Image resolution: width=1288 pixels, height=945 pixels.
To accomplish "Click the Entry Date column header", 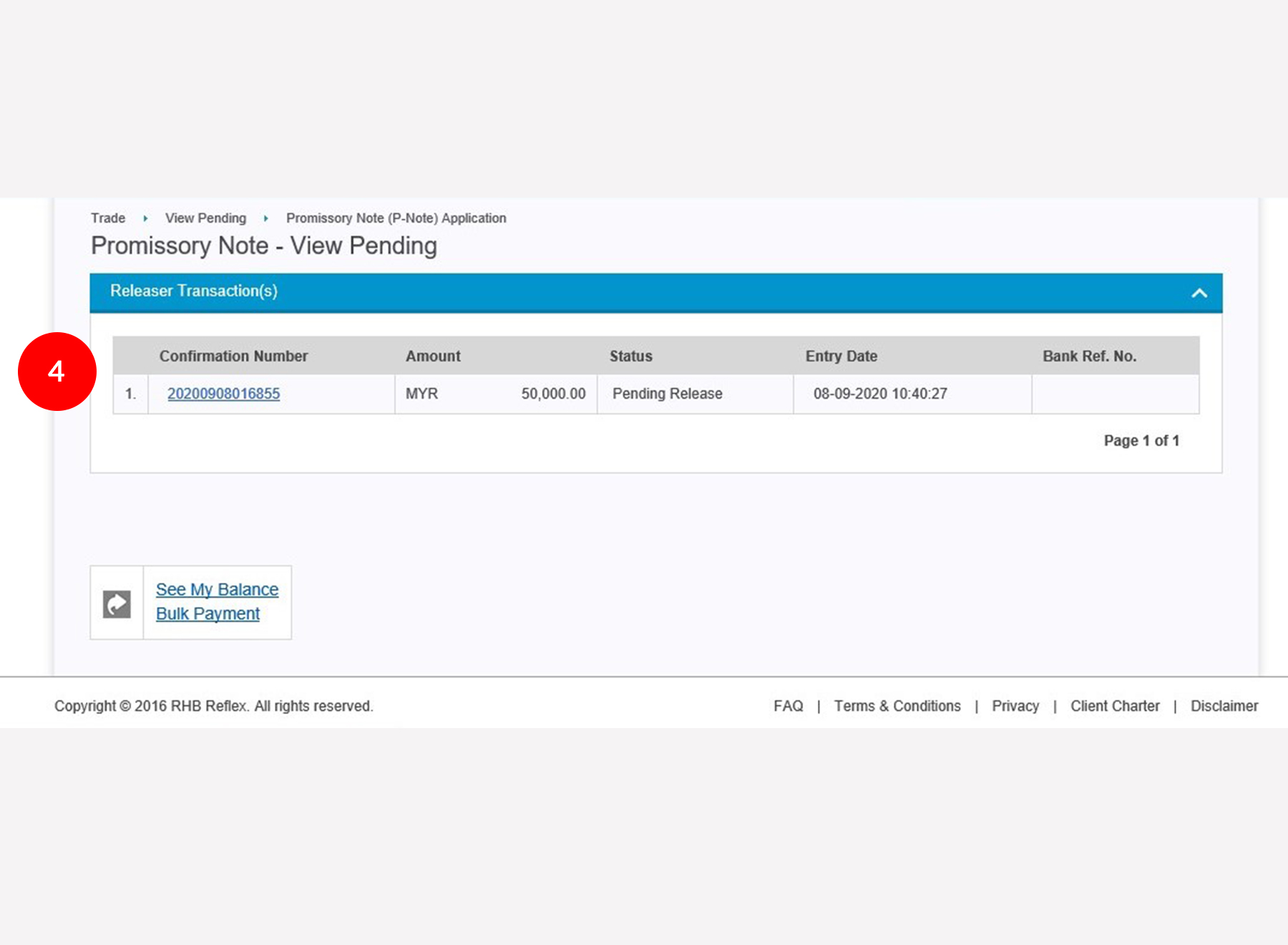I will click(x=841, y=356).
